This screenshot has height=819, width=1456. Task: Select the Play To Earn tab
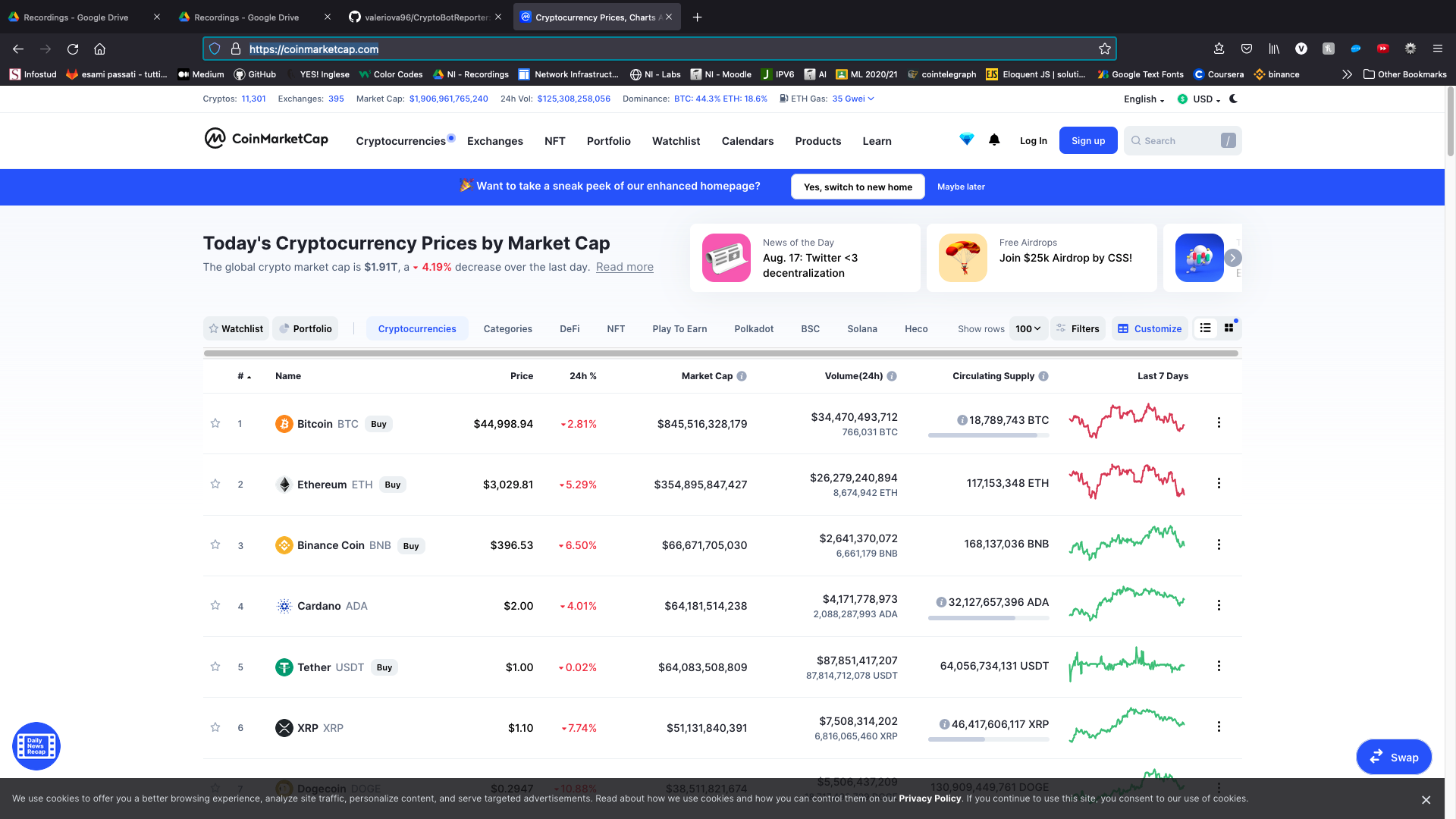(x=679, y=328)
